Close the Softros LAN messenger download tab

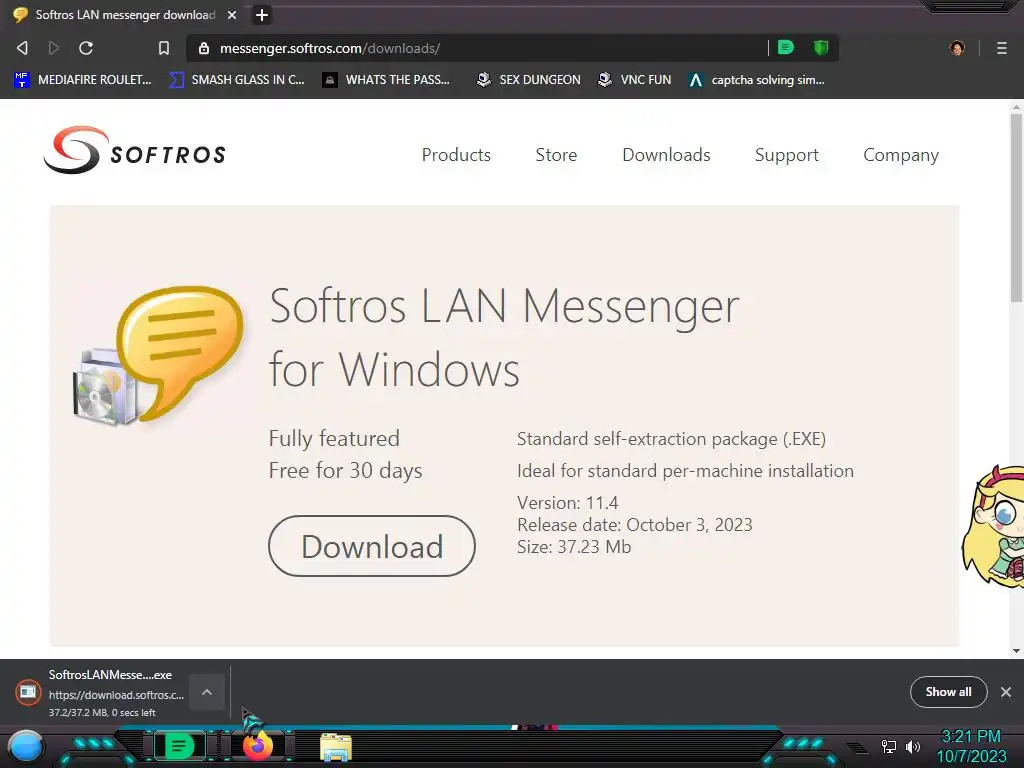pos(232,15)
